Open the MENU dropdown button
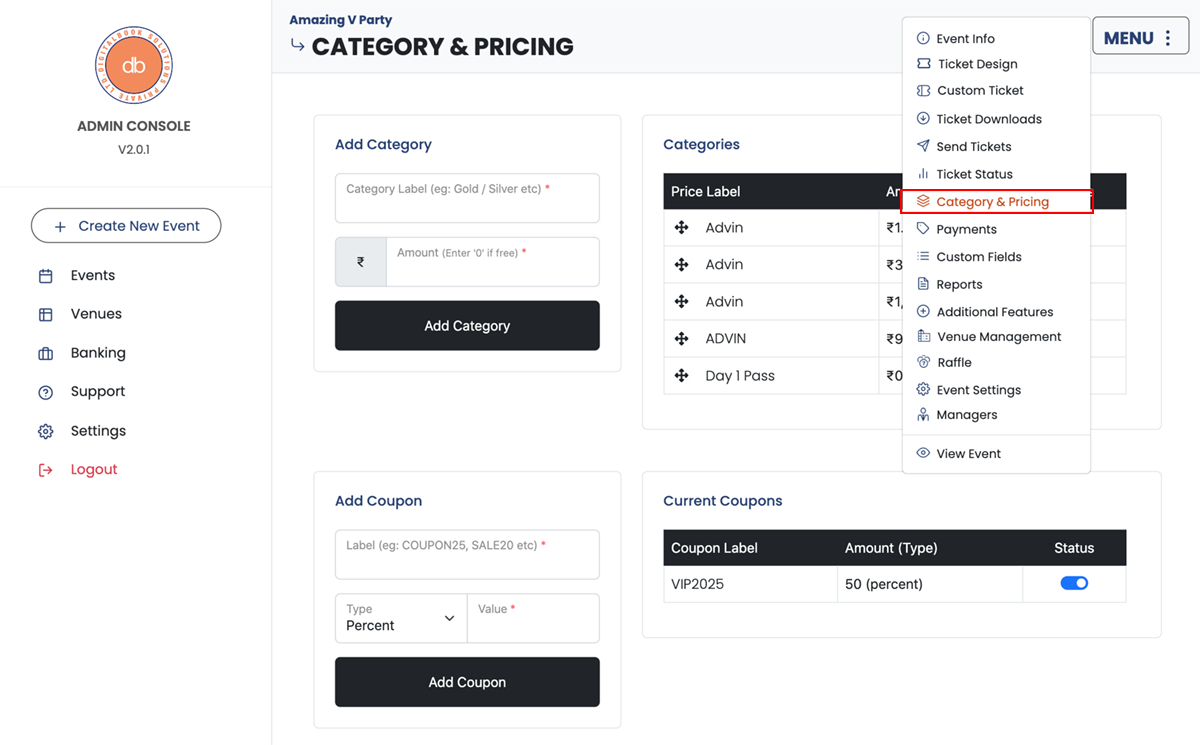The image size is (1200, 745). click(x=1140, y=38)
